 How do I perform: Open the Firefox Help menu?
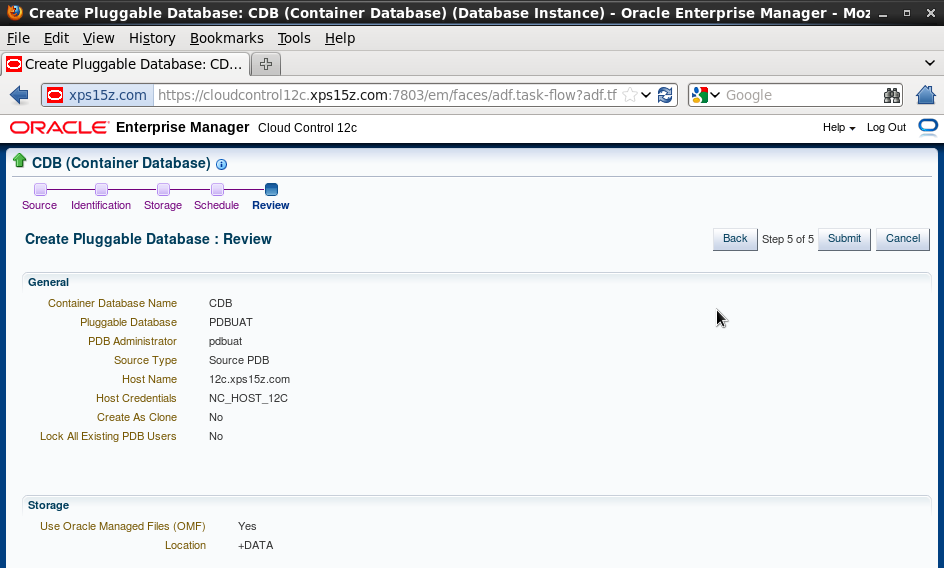(x=340, y=38)
